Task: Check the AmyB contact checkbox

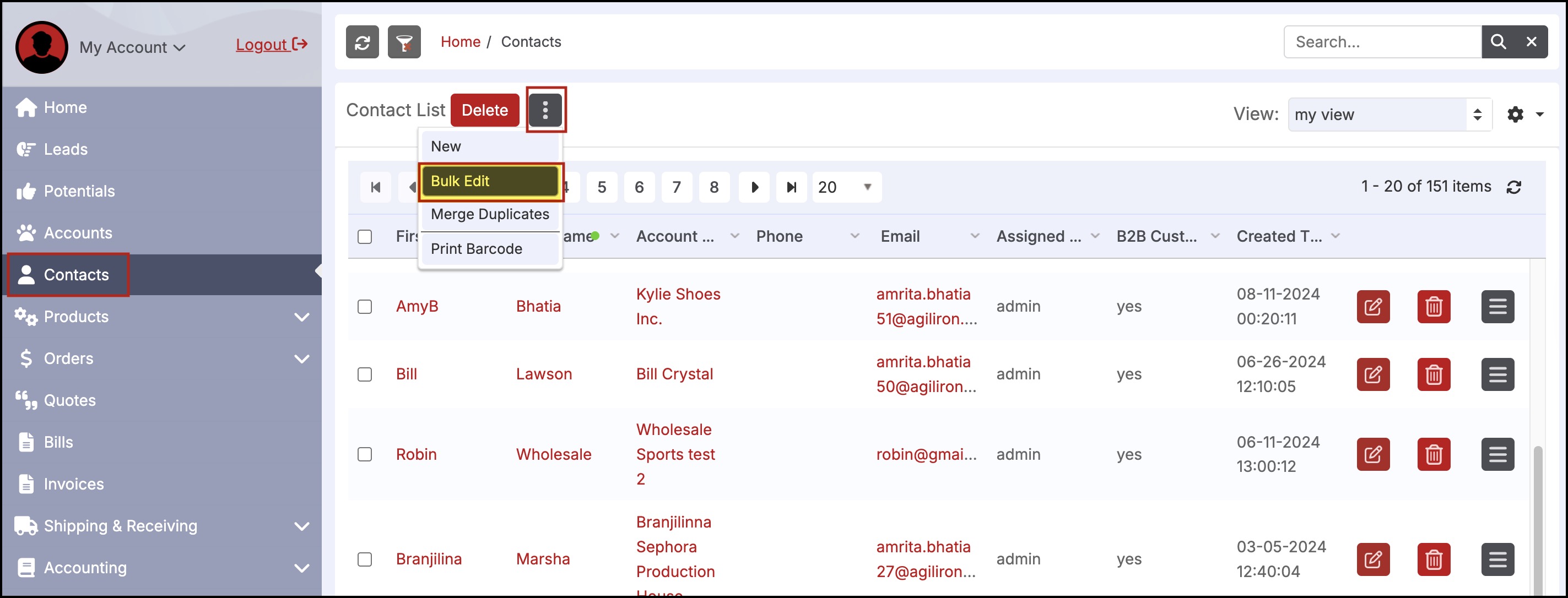Action: point(365,307)
